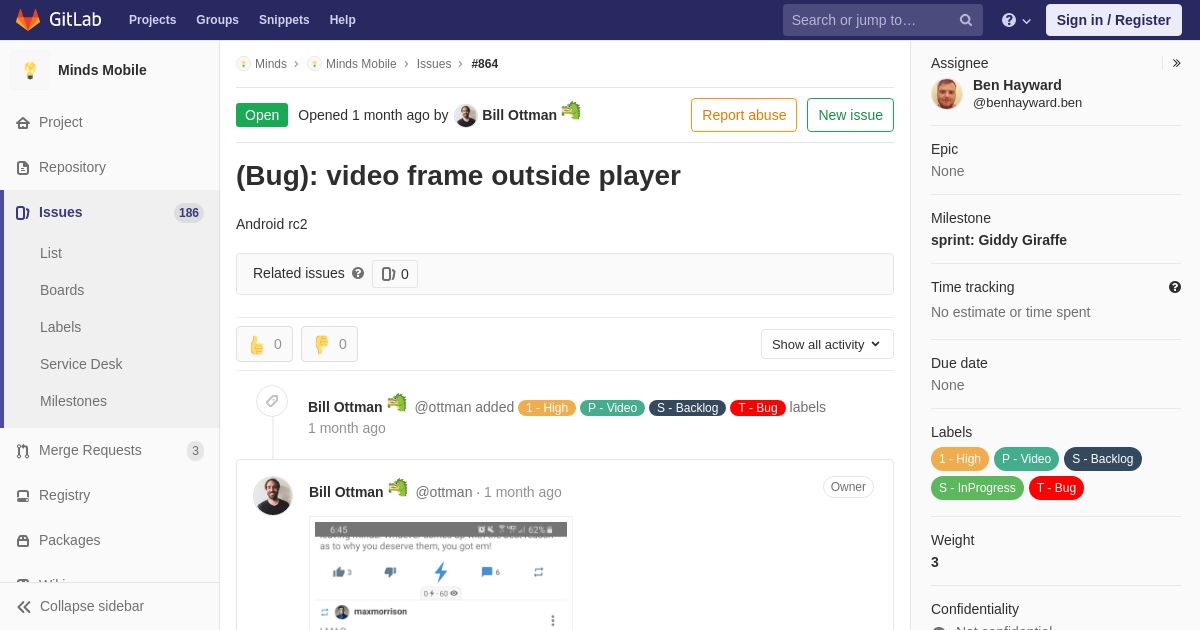Viewport: 1200px width, 630px height.
Task: Click the @benhayward.ben username
Action: pyautogui.click(x=1027, y=102)
